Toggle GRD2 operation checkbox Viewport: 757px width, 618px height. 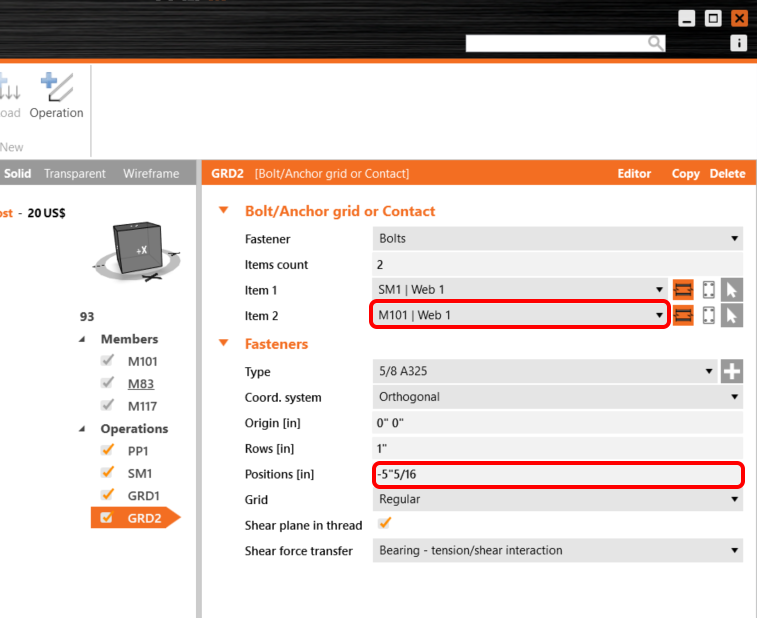click(106, 518)
